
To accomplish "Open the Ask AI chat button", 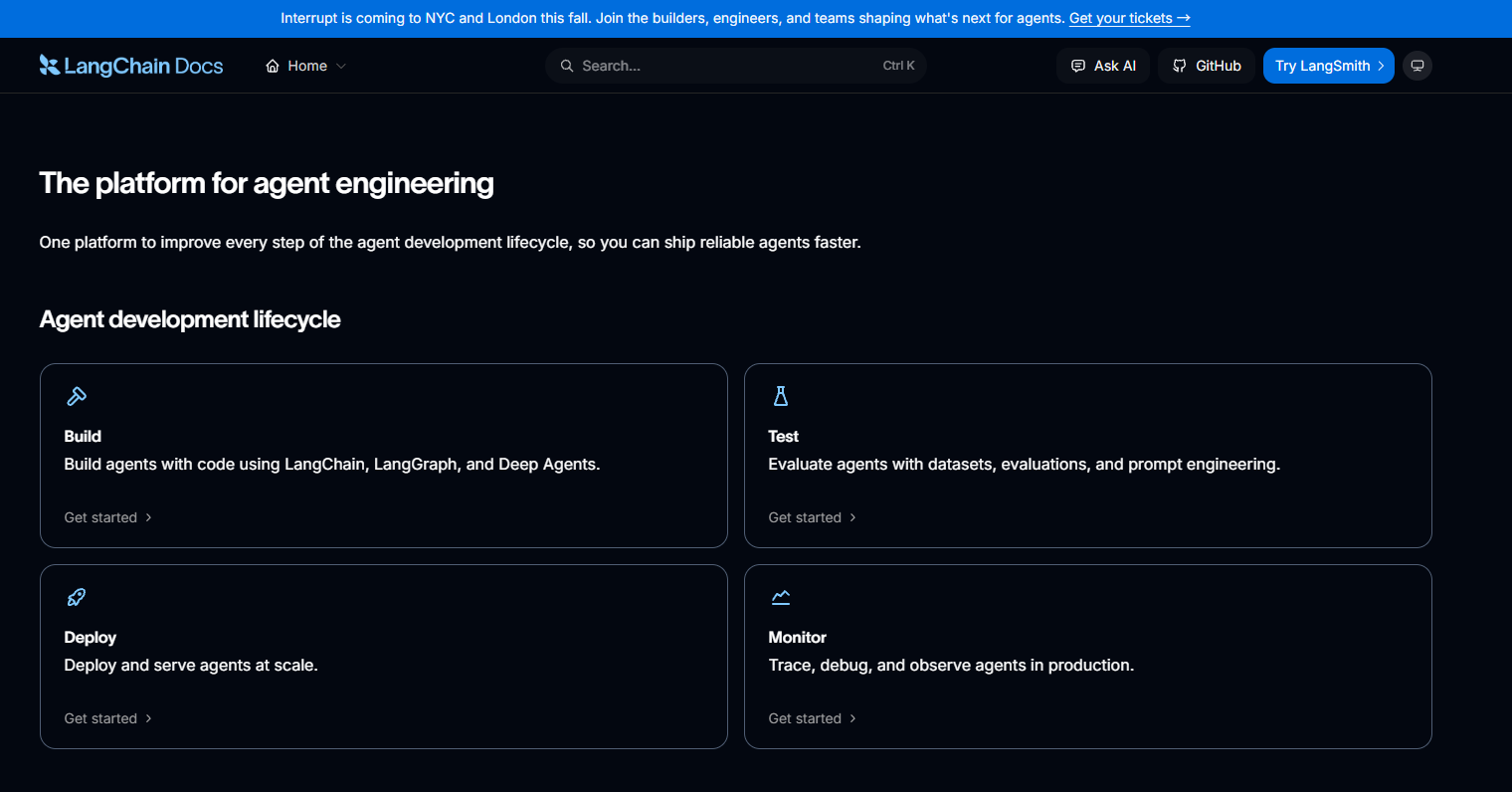I will (1103, 66).
